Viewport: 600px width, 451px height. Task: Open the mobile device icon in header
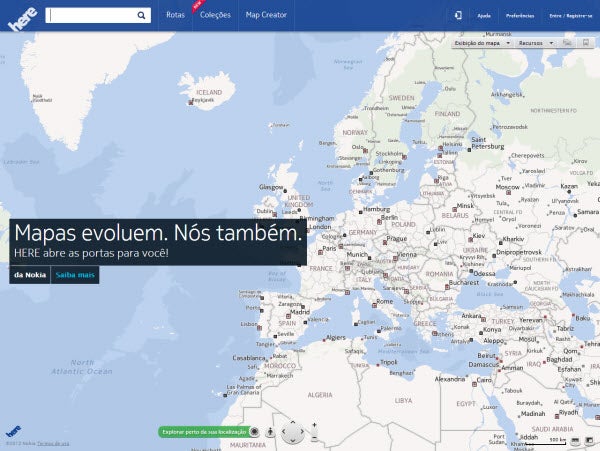click(x=457, y=16)
